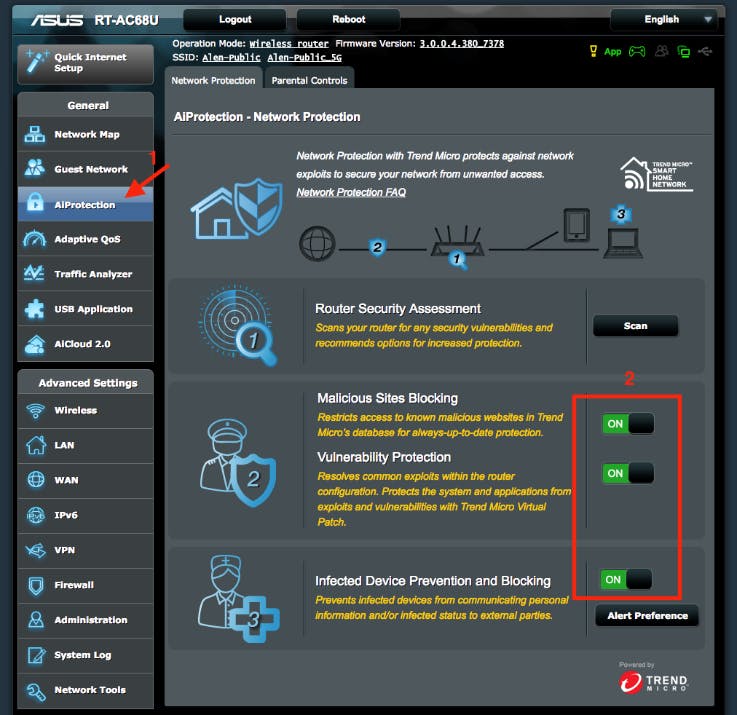Click the Wireless router operation mode link

click(x=289, y=43)
